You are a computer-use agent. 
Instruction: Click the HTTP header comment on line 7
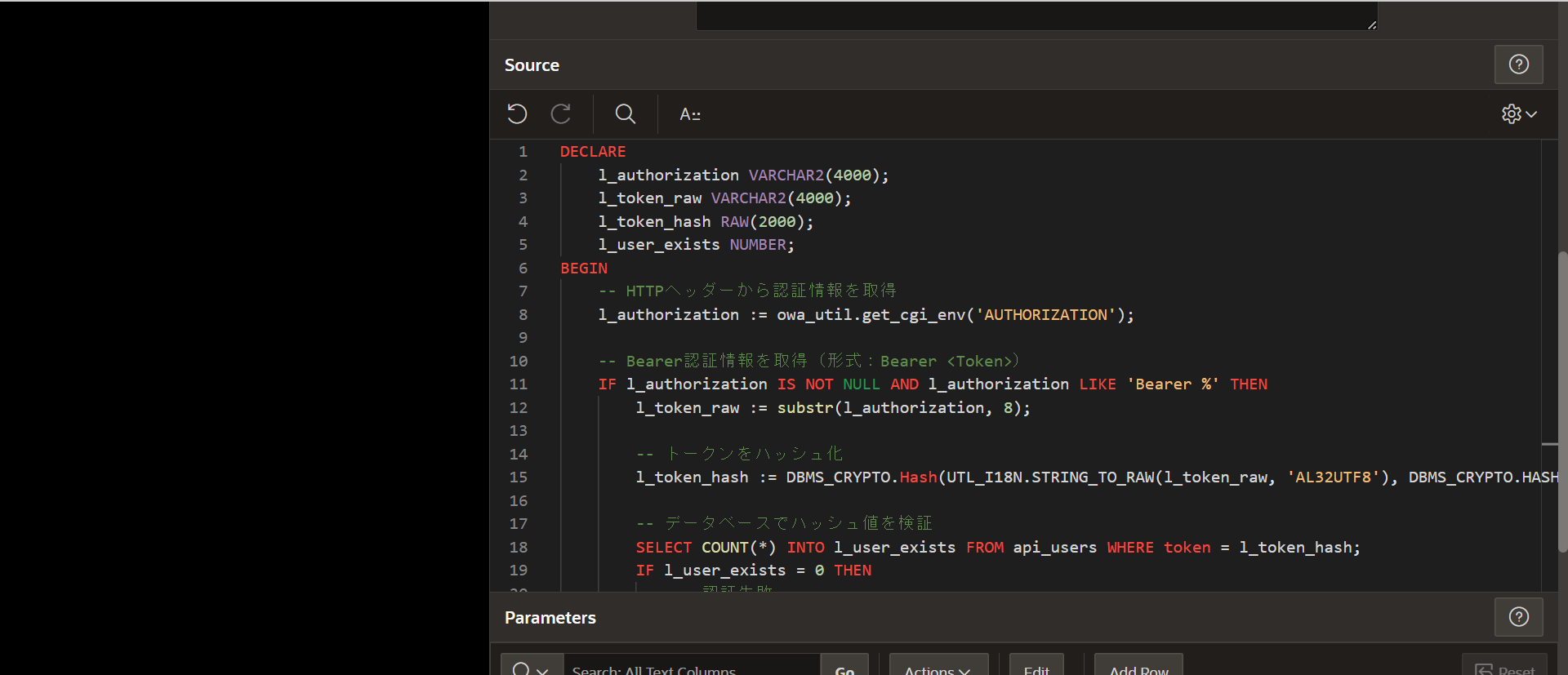(747, 291)
